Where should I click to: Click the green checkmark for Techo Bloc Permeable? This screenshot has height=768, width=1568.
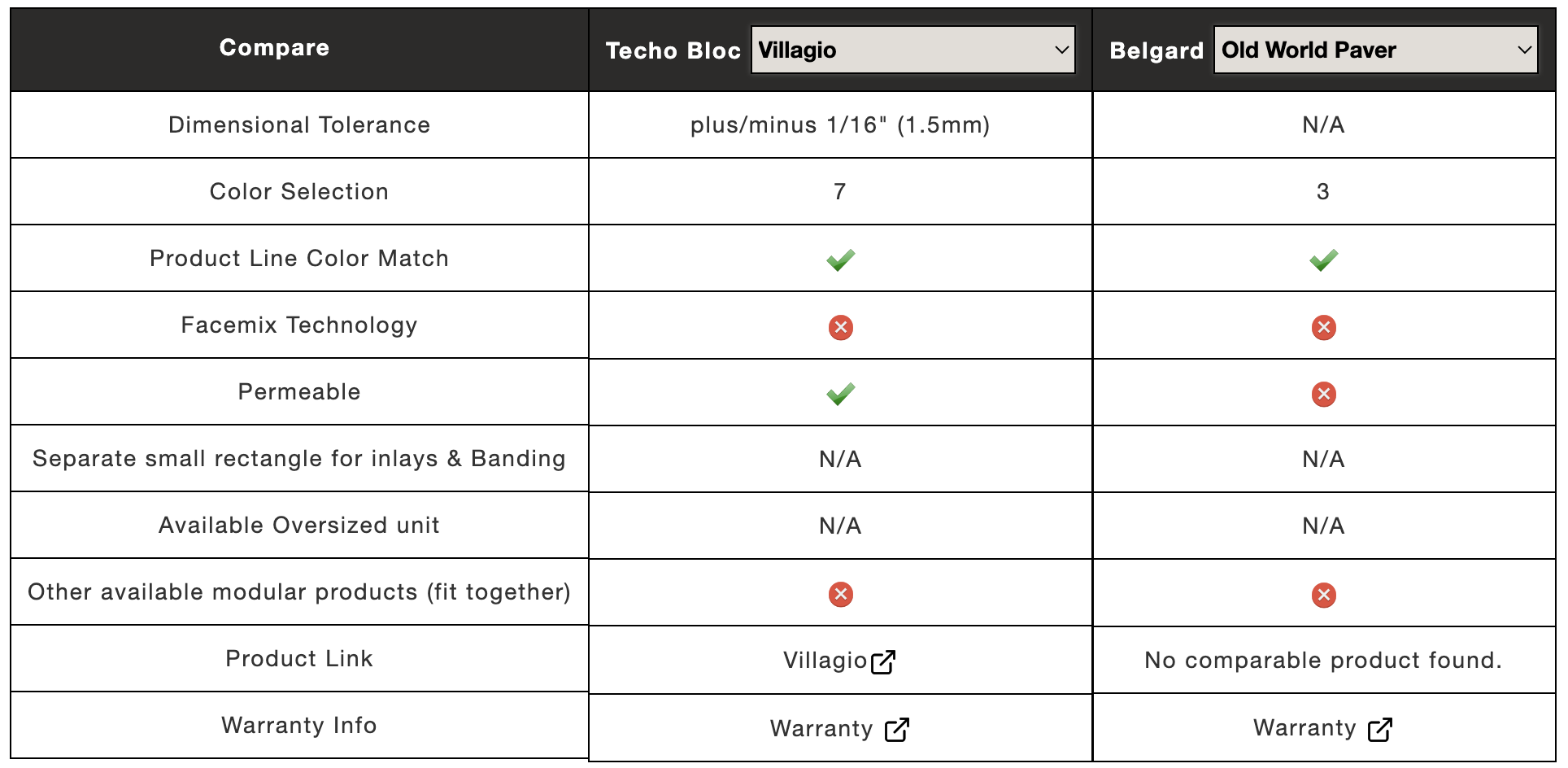click(x=840, y=394)
